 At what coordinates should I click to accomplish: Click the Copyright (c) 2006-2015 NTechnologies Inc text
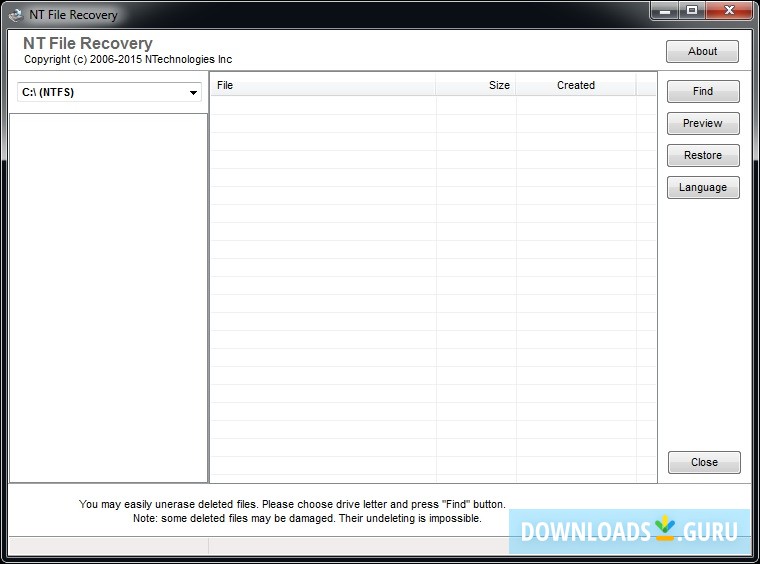click(128, 59)
